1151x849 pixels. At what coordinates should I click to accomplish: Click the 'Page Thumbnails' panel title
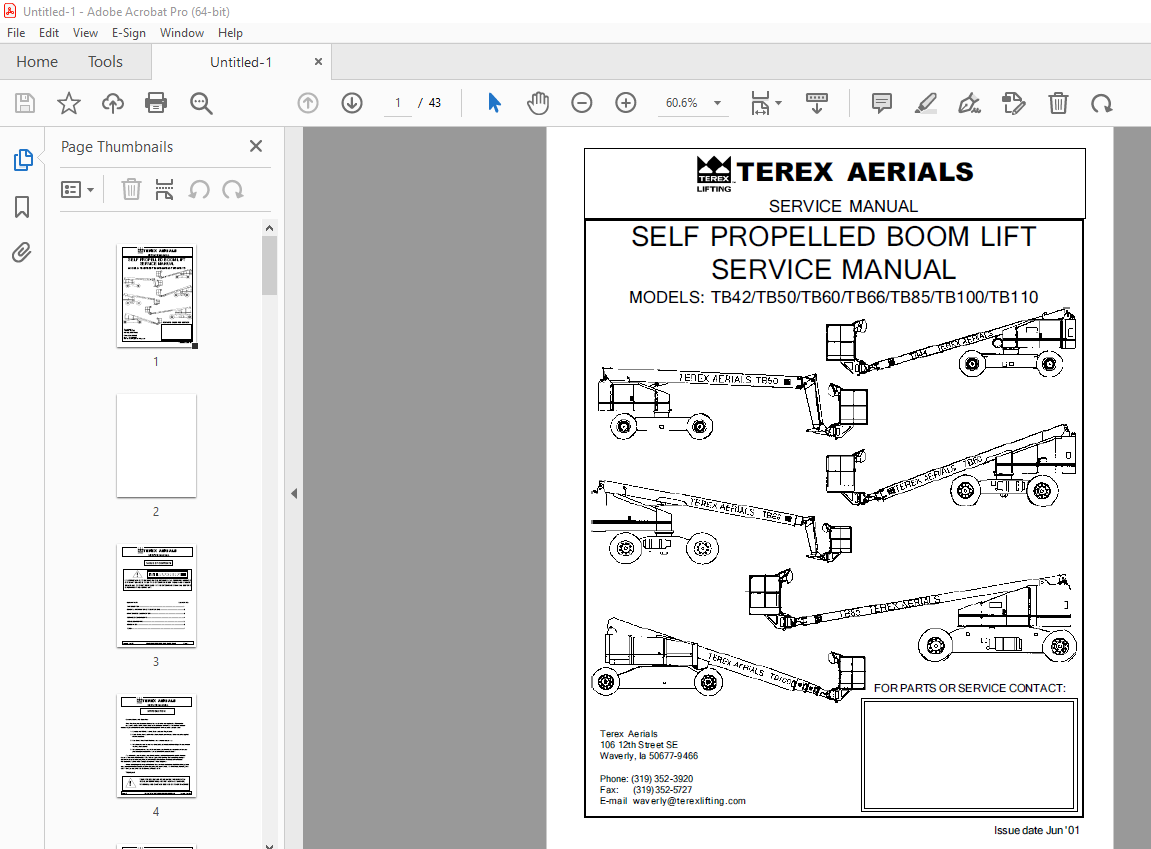point(117,147)
